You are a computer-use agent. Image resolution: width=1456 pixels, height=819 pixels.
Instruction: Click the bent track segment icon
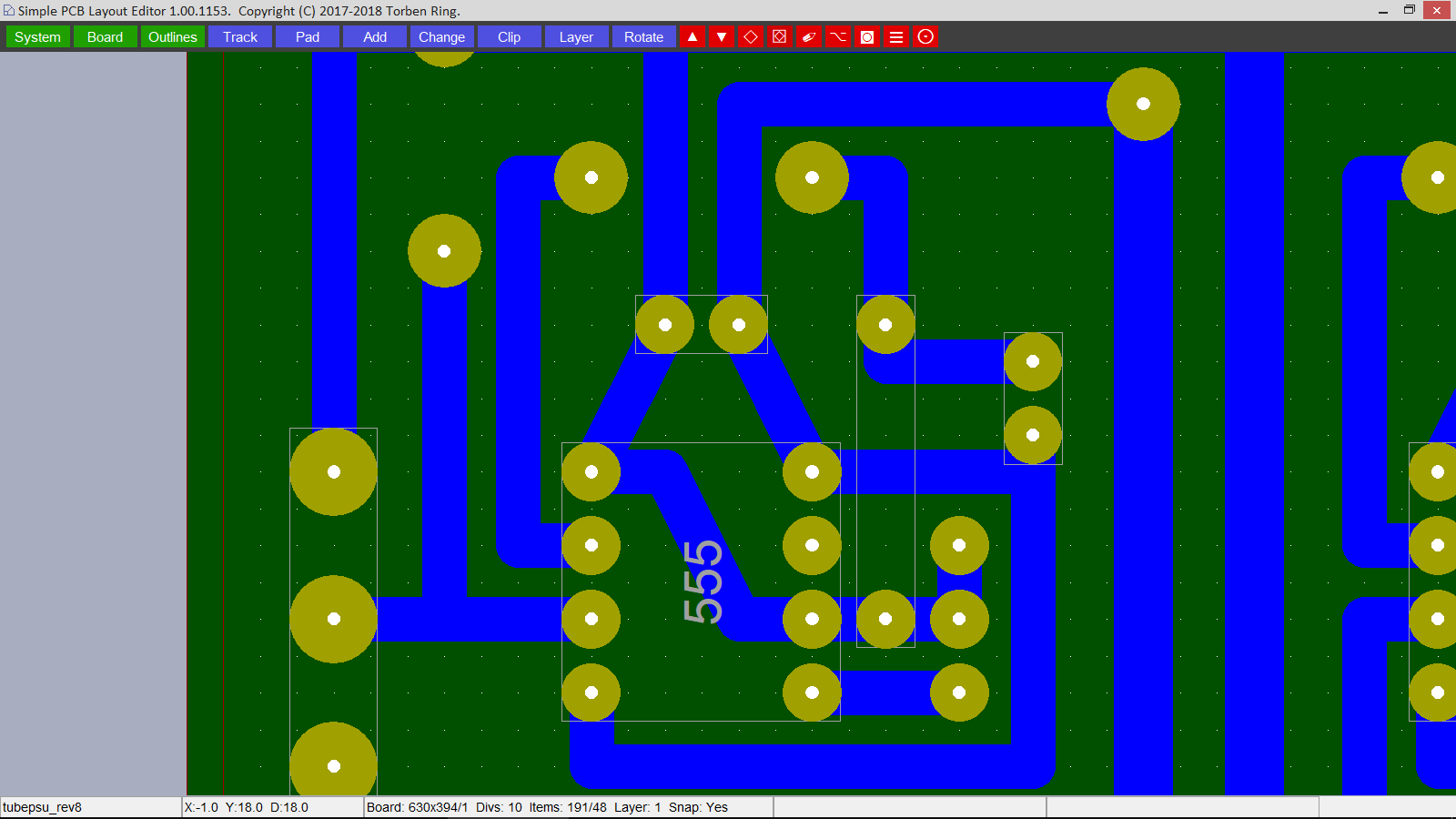(x=838, y=37)
